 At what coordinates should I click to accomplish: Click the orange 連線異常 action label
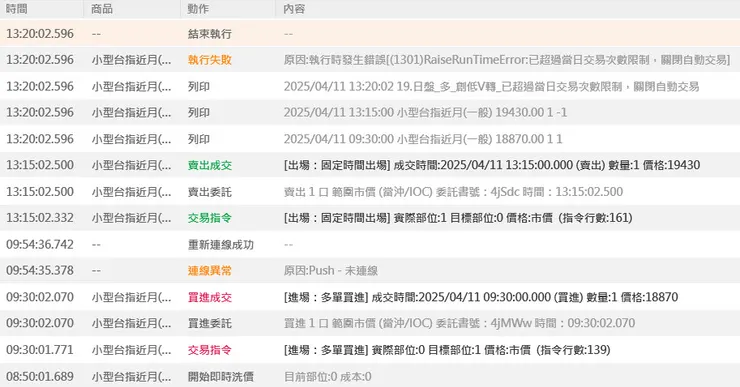[210, 271]
